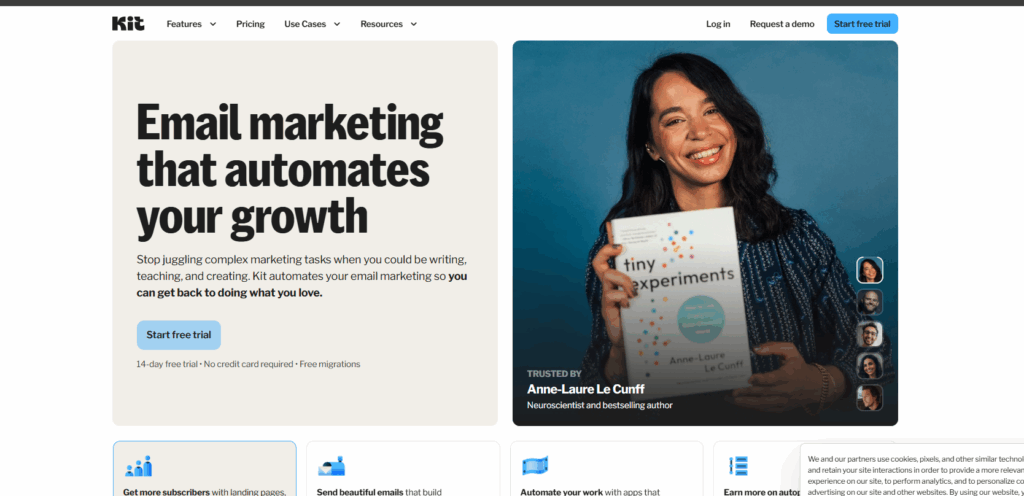Click the Kit logo in the header

pos(128,23)
